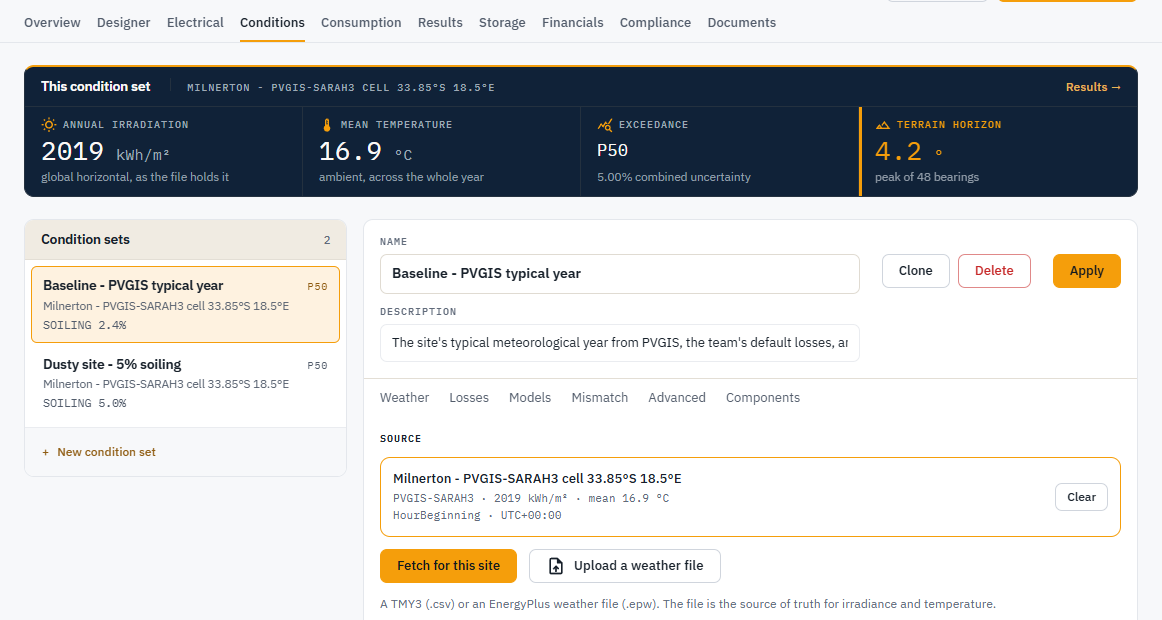This screenshot has width=1162, height=620.
Task: Click the P50 exceedance value
Action: 613,150
